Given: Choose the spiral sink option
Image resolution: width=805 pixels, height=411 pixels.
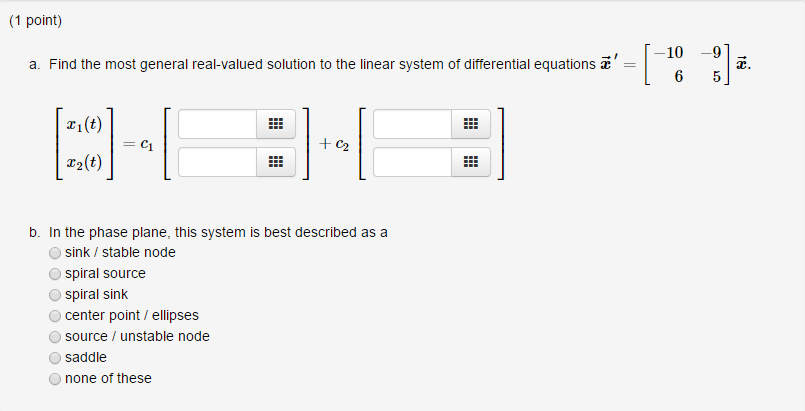Looking at the screenshot, I should (x=55, y=295).
